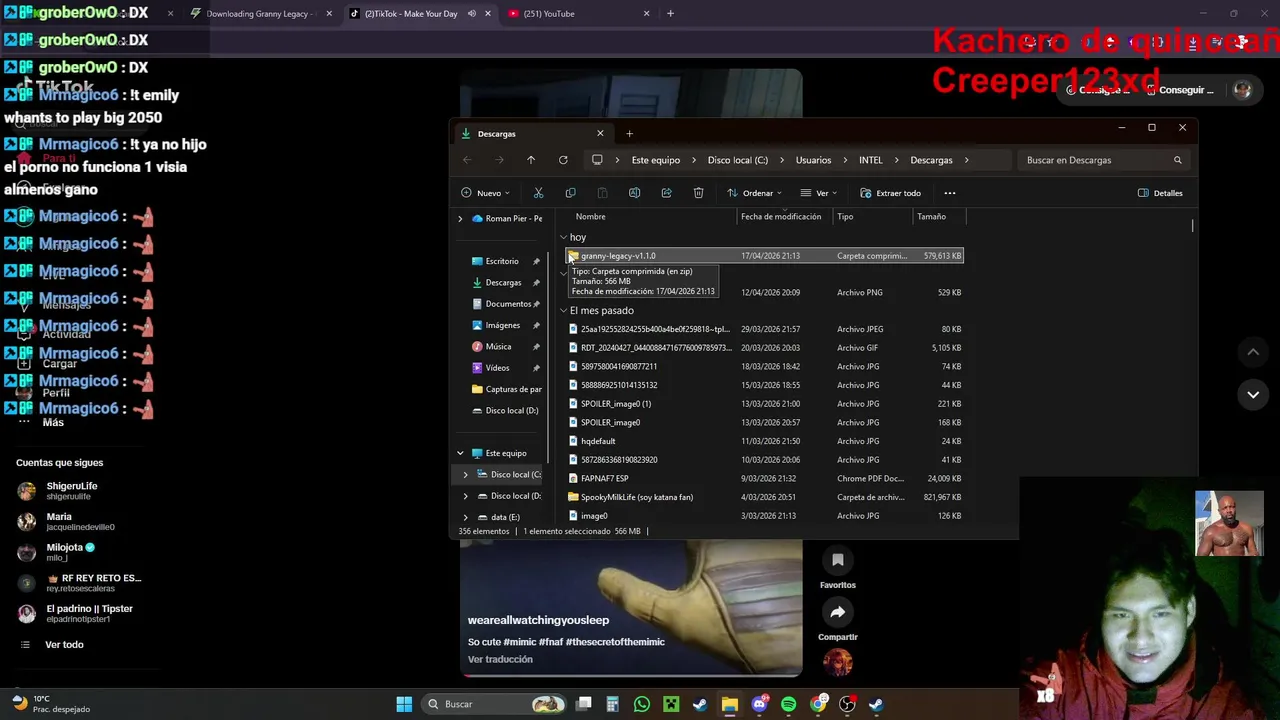This screenshot has width=1280, height=720.
Task: Open Calculator from the taskbar
Action: pyautogui.click(x=612, y=704)
